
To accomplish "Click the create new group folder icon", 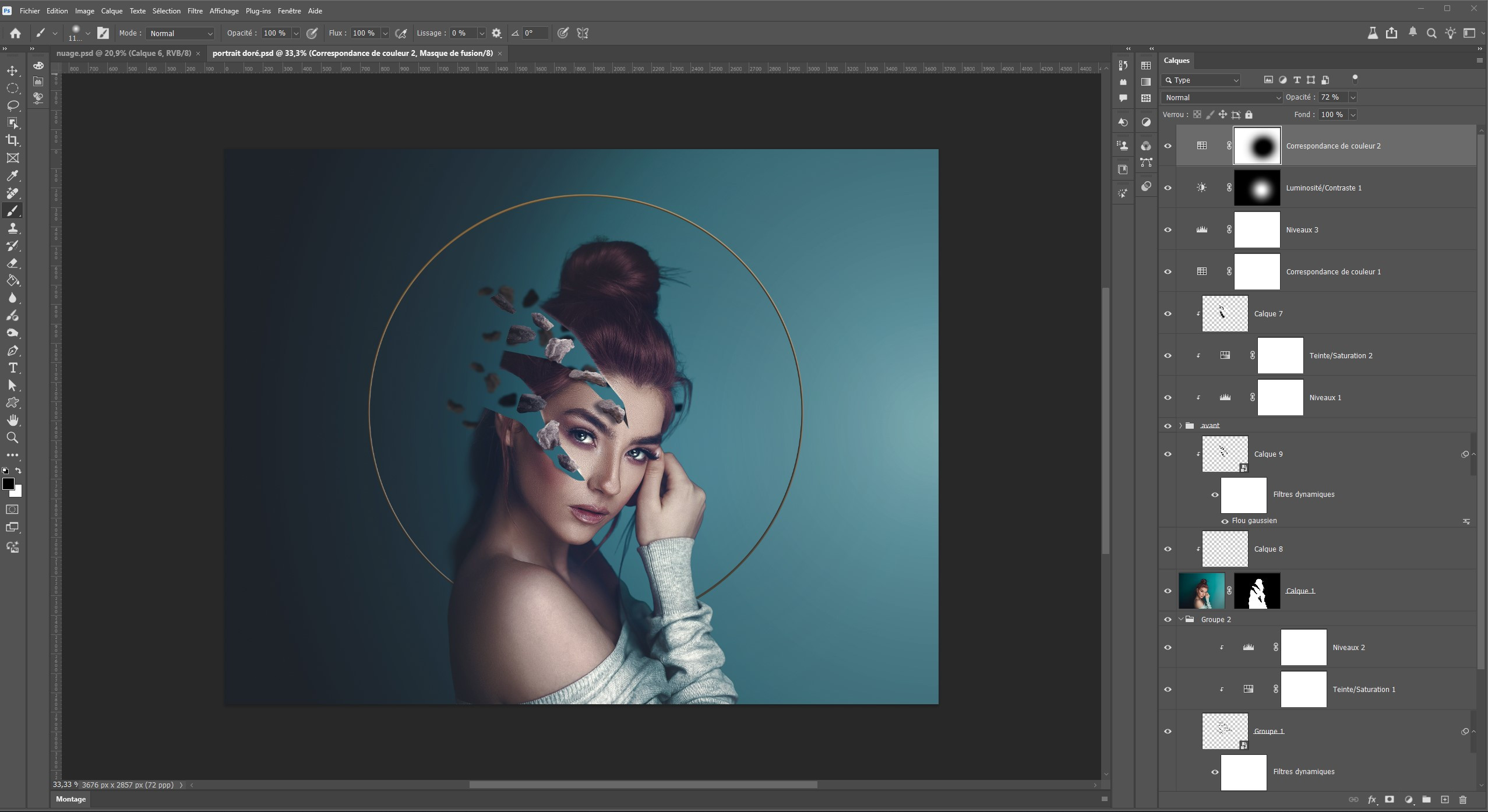I will pos(1426,800).
